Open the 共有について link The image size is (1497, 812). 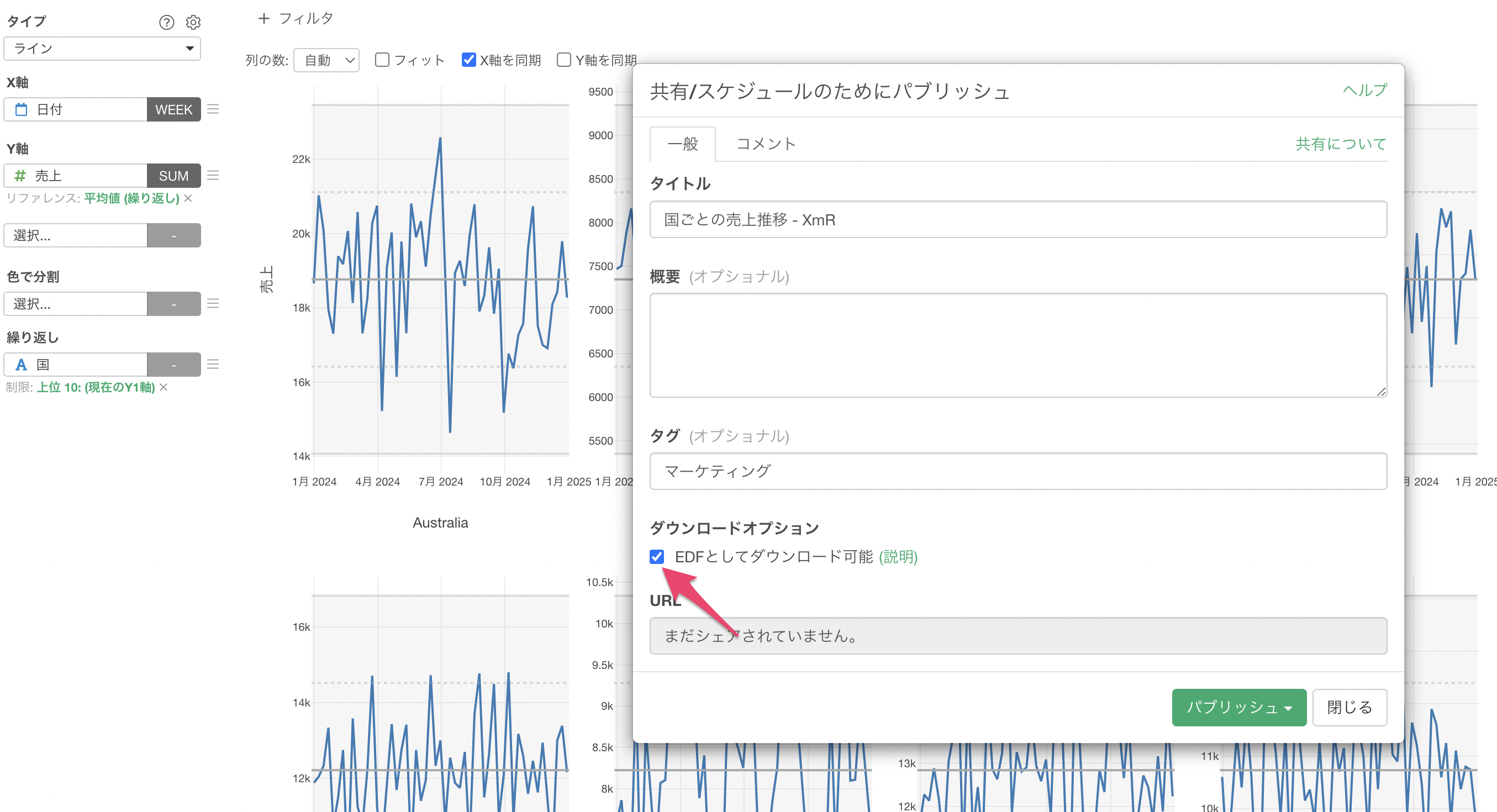[x=1341, y=144]
